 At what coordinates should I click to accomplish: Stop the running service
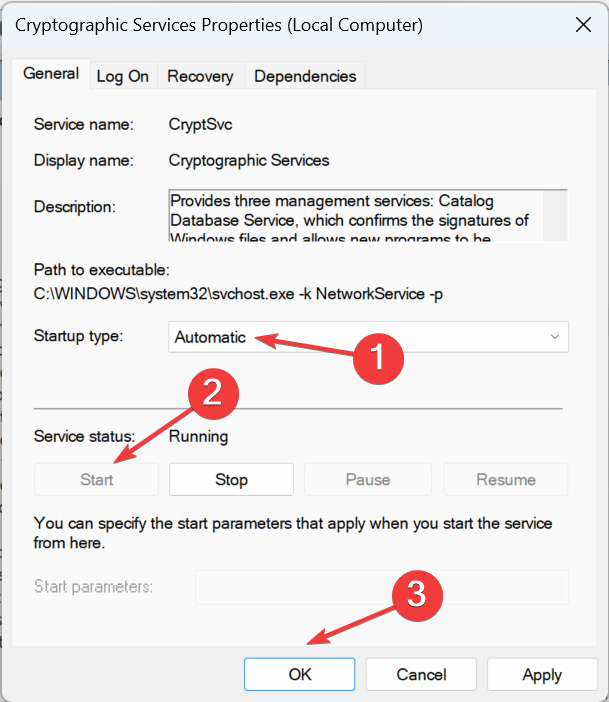click(231, 479)
